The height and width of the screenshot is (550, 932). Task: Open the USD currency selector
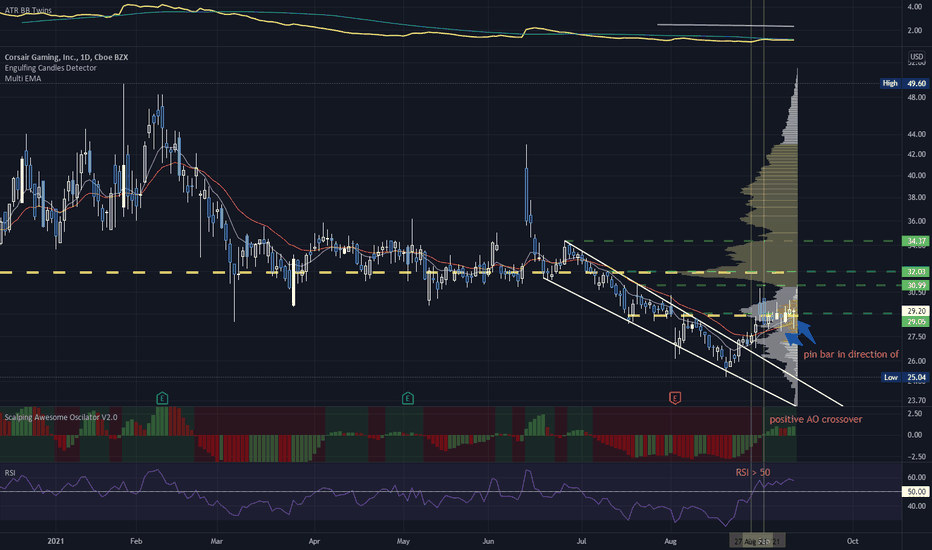click(917, 57)
